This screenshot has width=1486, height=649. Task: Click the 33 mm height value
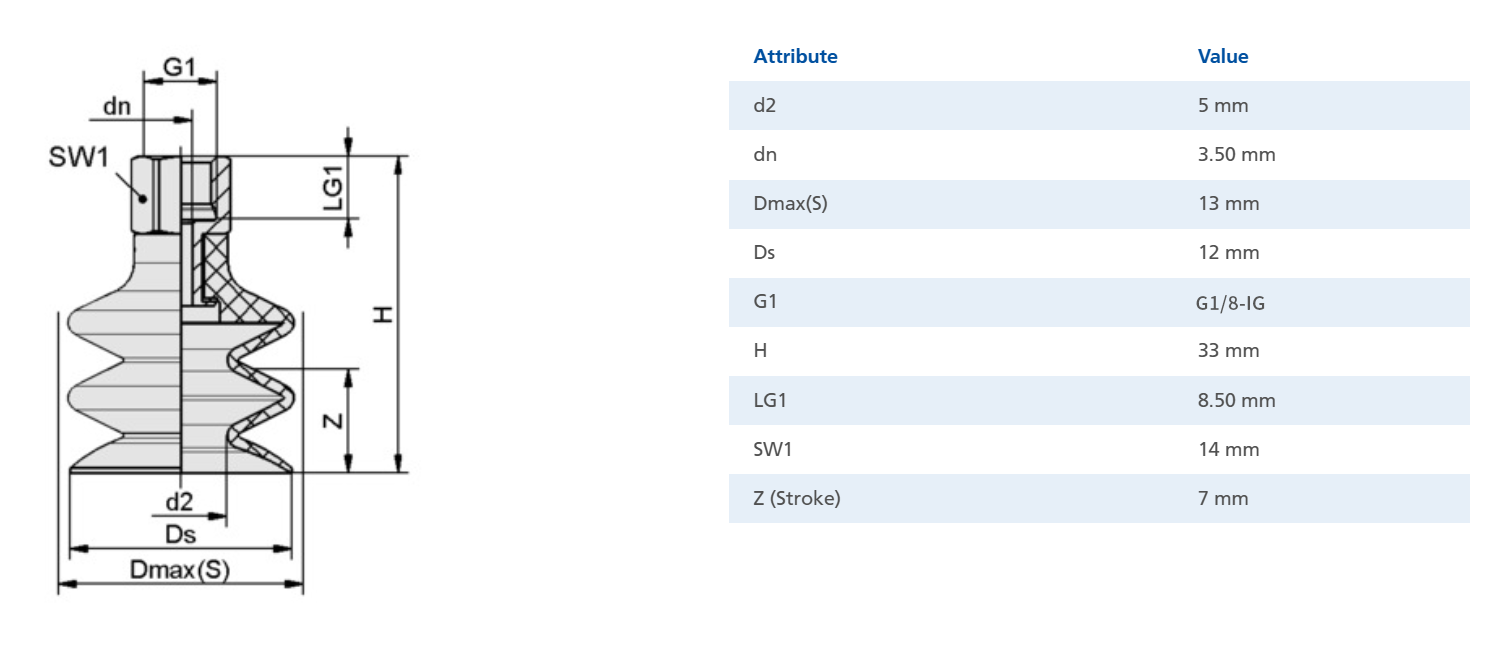click(1228, 350)
